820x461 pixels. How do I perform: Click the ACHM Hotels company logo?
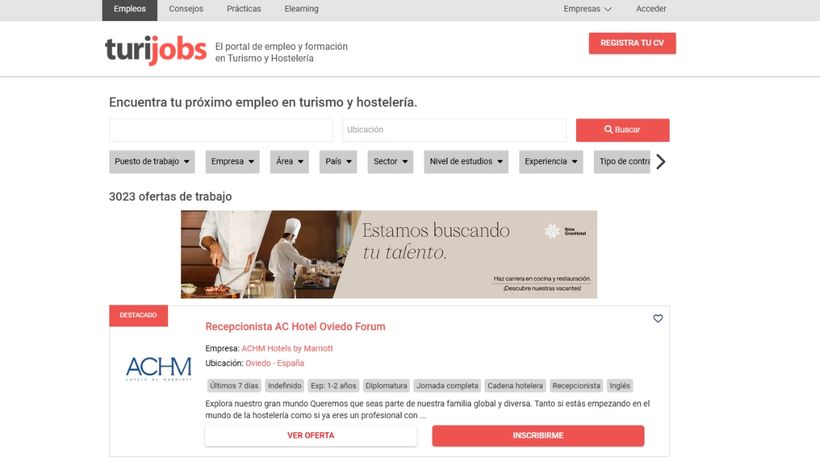pyautogui.click(x=158, y=368)
